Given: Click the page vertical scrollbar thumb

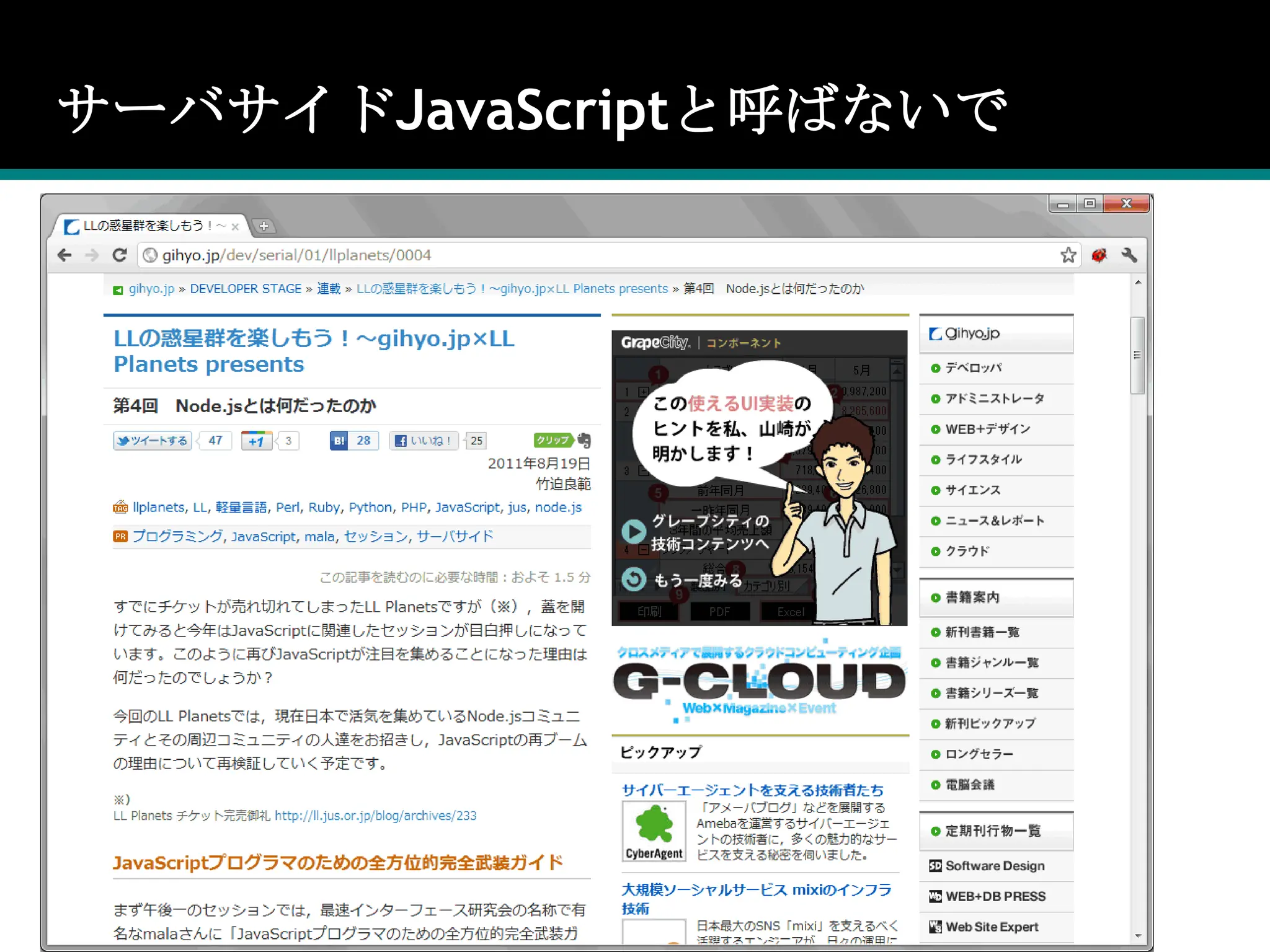Looking at the screenshot, I should (1137, 356).
